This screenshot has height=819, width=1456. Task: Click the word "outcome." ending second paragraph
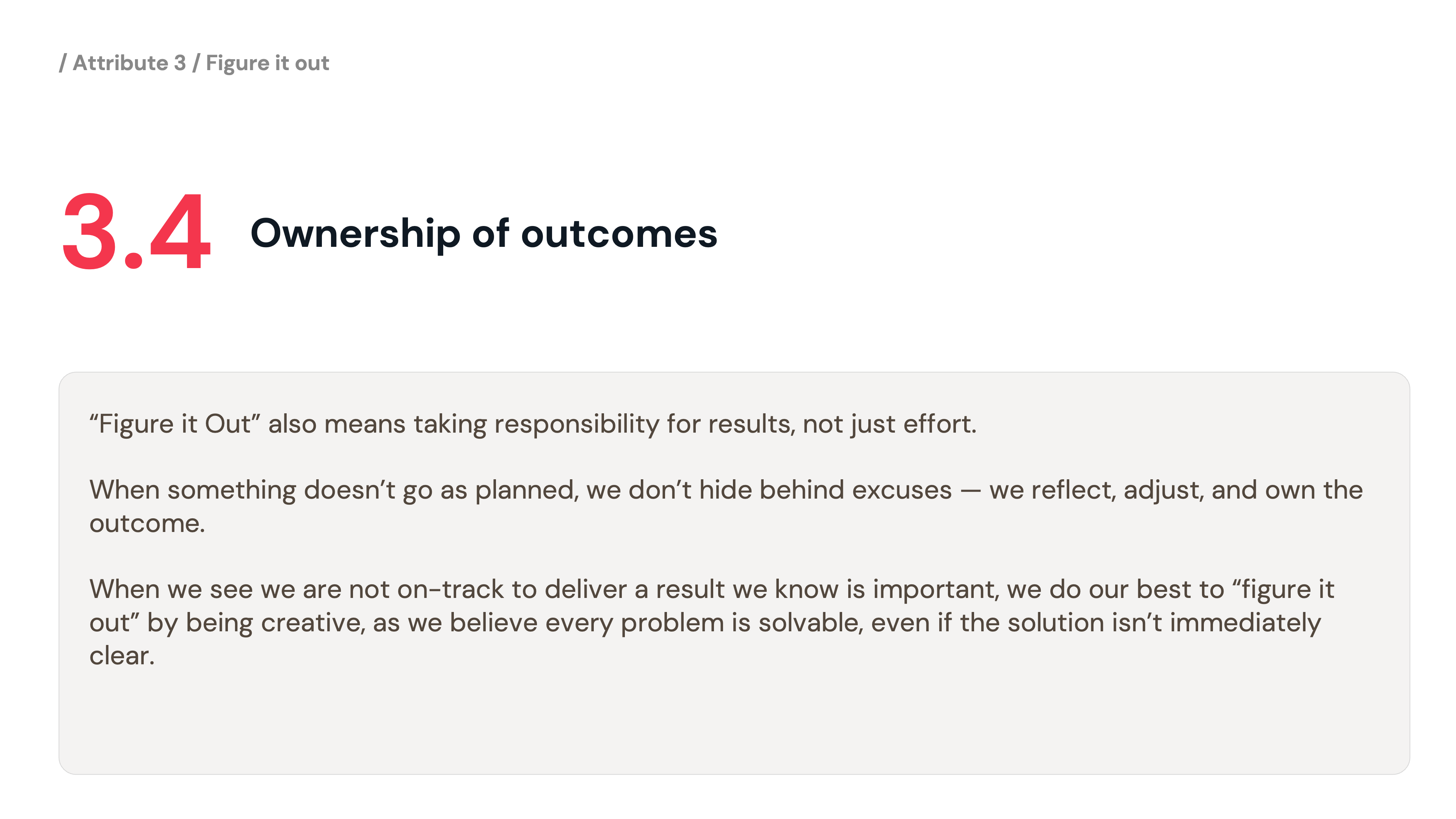coord(147,523)
